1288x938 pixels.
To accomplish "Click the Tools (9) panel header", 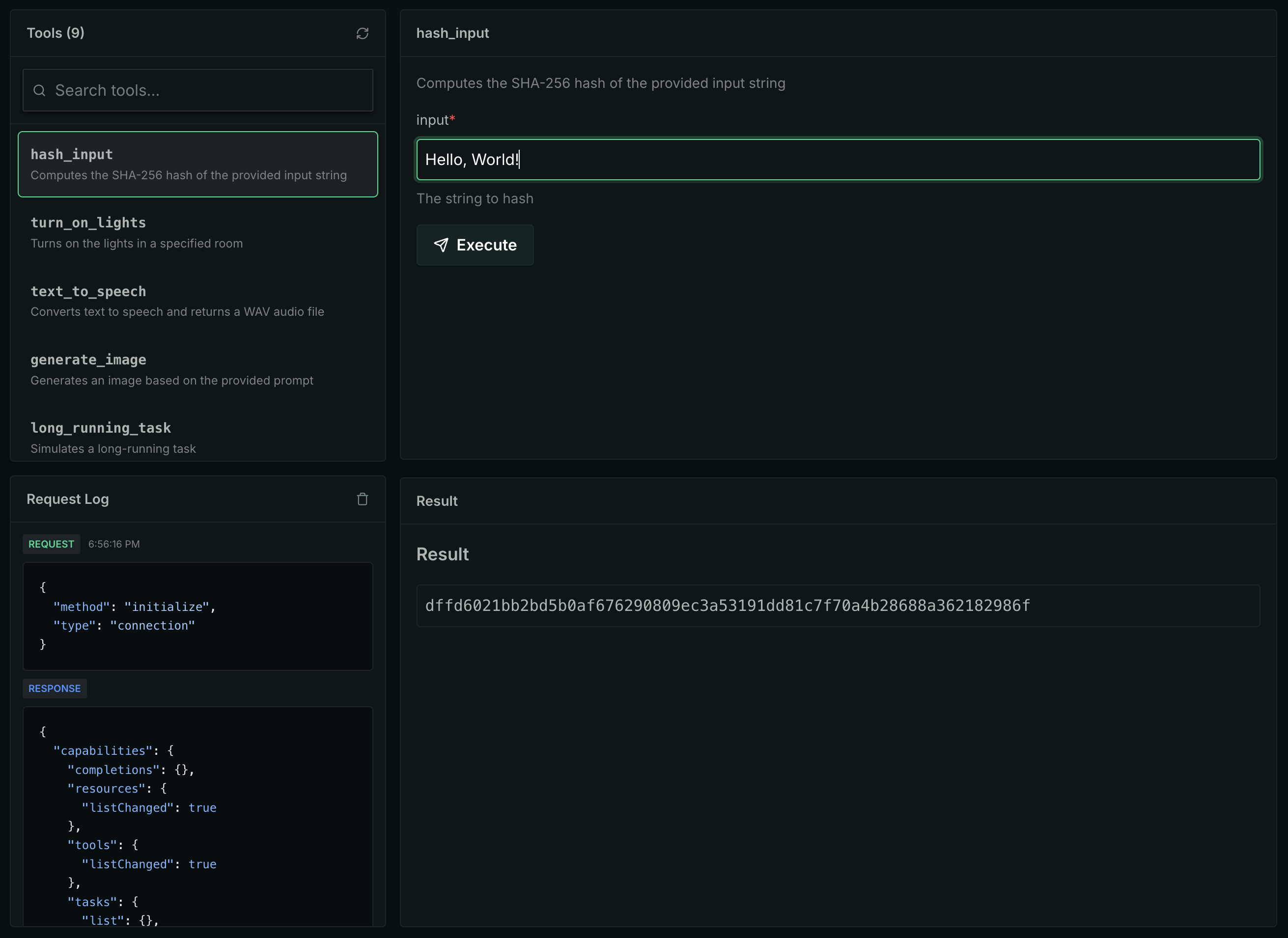I will [56, 33].
